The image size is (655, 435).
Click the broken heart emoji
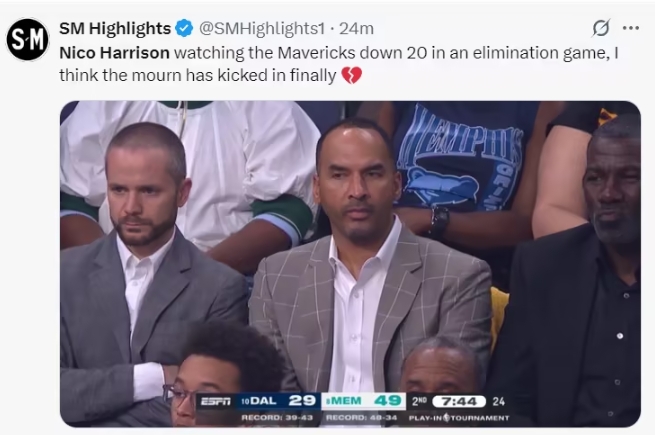351,75
